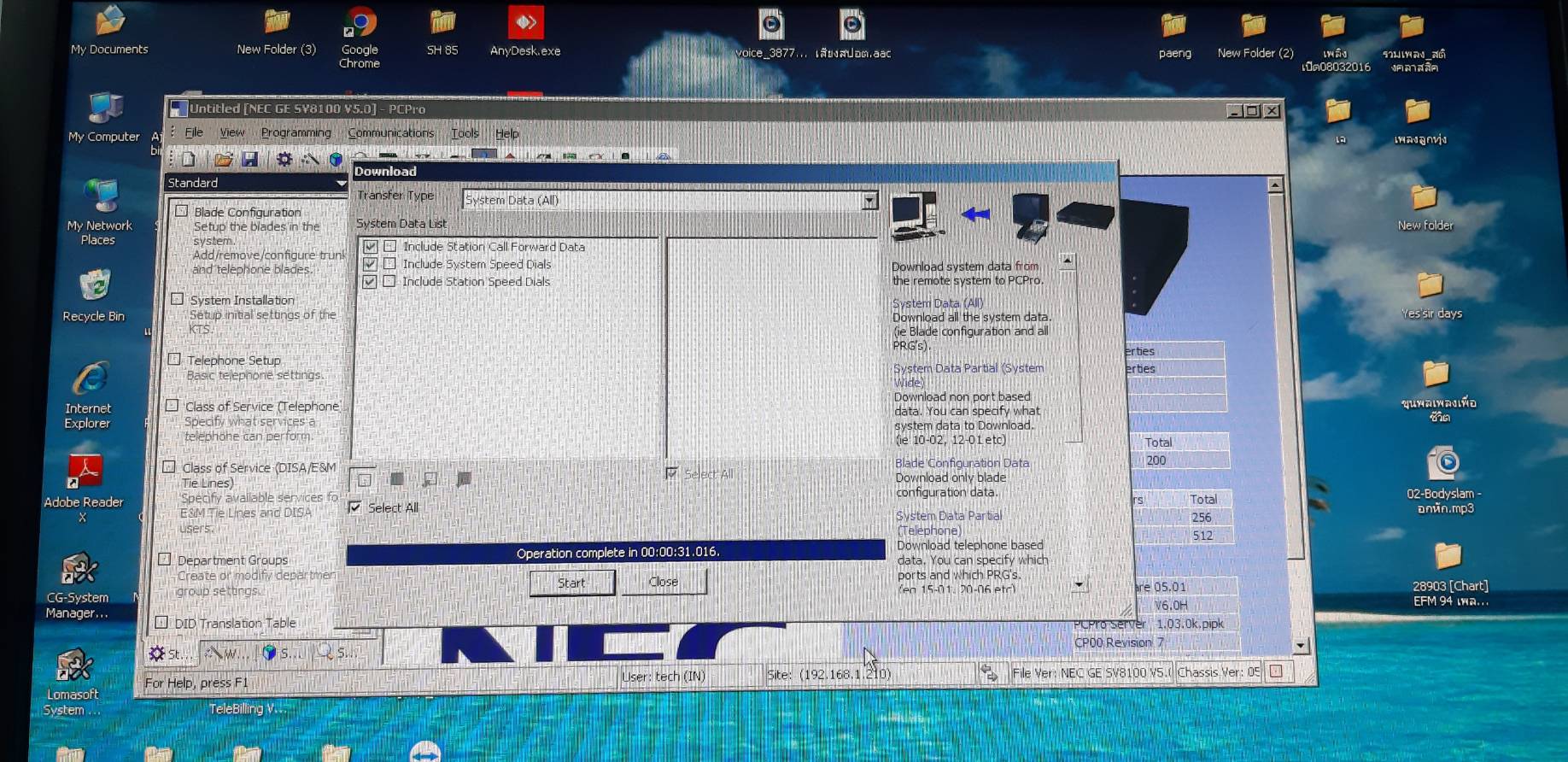Select the SH 85 folder icon
Image resolution: width=1568 pixels, height=762 pixels.
pyautogui.click(x=442, y=32)
